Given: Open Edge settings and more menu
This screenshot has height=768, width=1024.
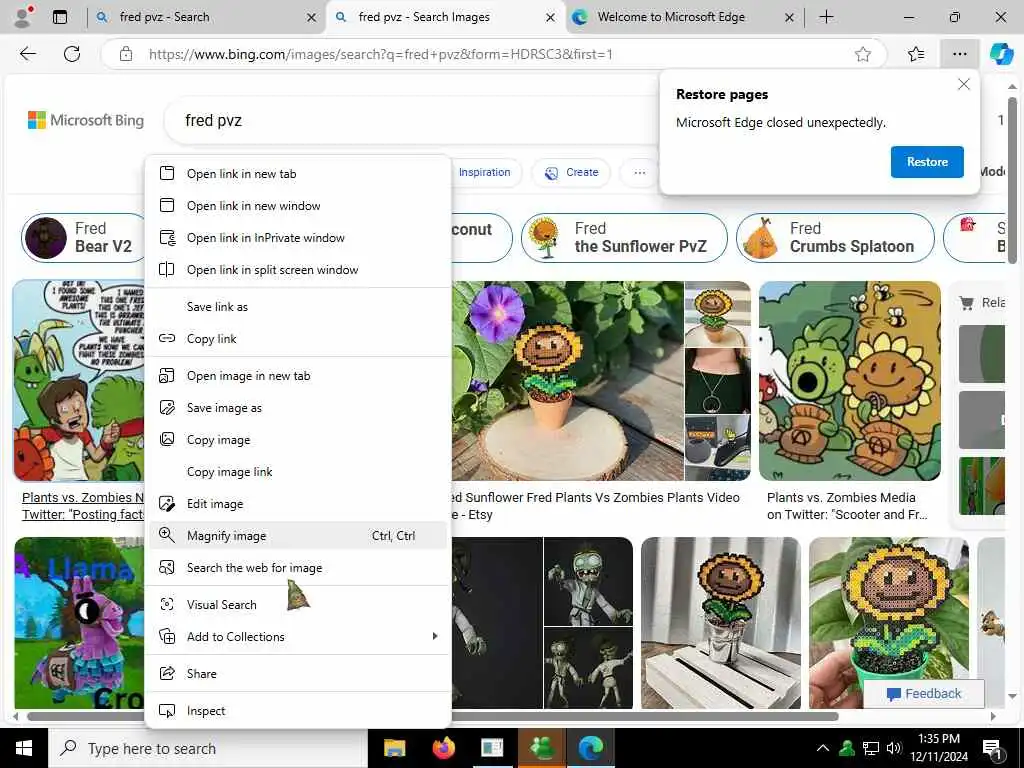Looking at the screenshot, I should (x=959, y=54).
